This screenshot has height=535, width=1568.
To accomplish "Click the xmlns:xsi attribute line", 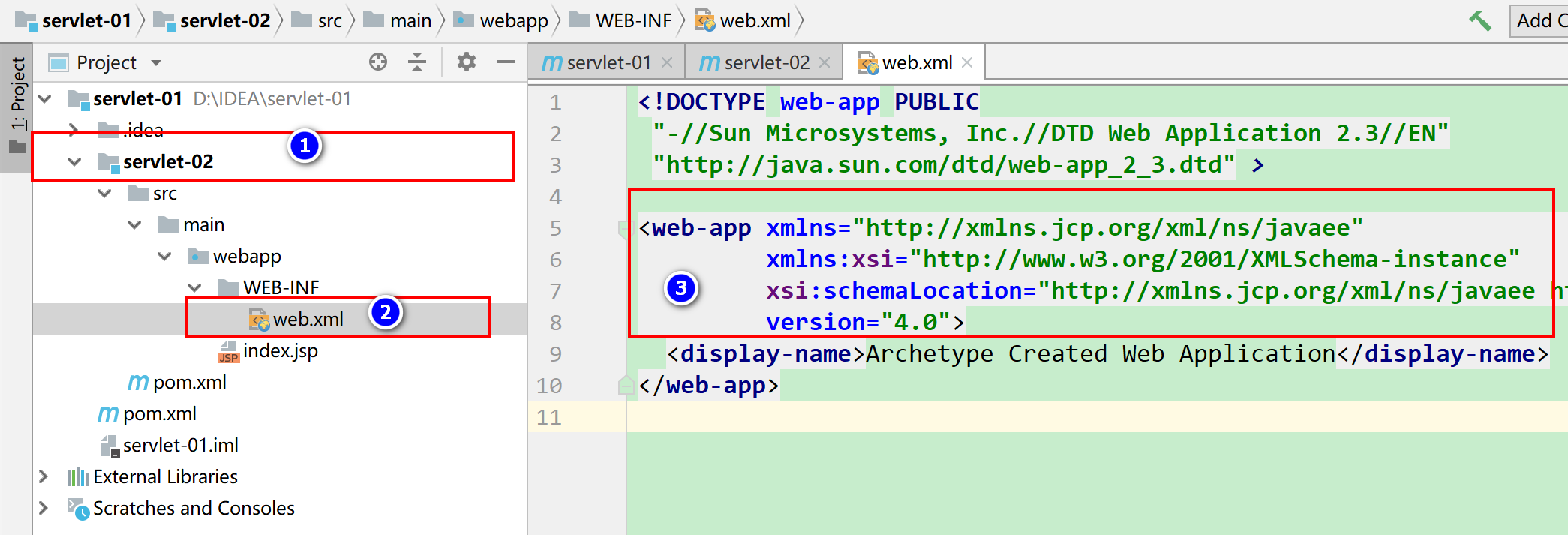I will (1143, 259).
